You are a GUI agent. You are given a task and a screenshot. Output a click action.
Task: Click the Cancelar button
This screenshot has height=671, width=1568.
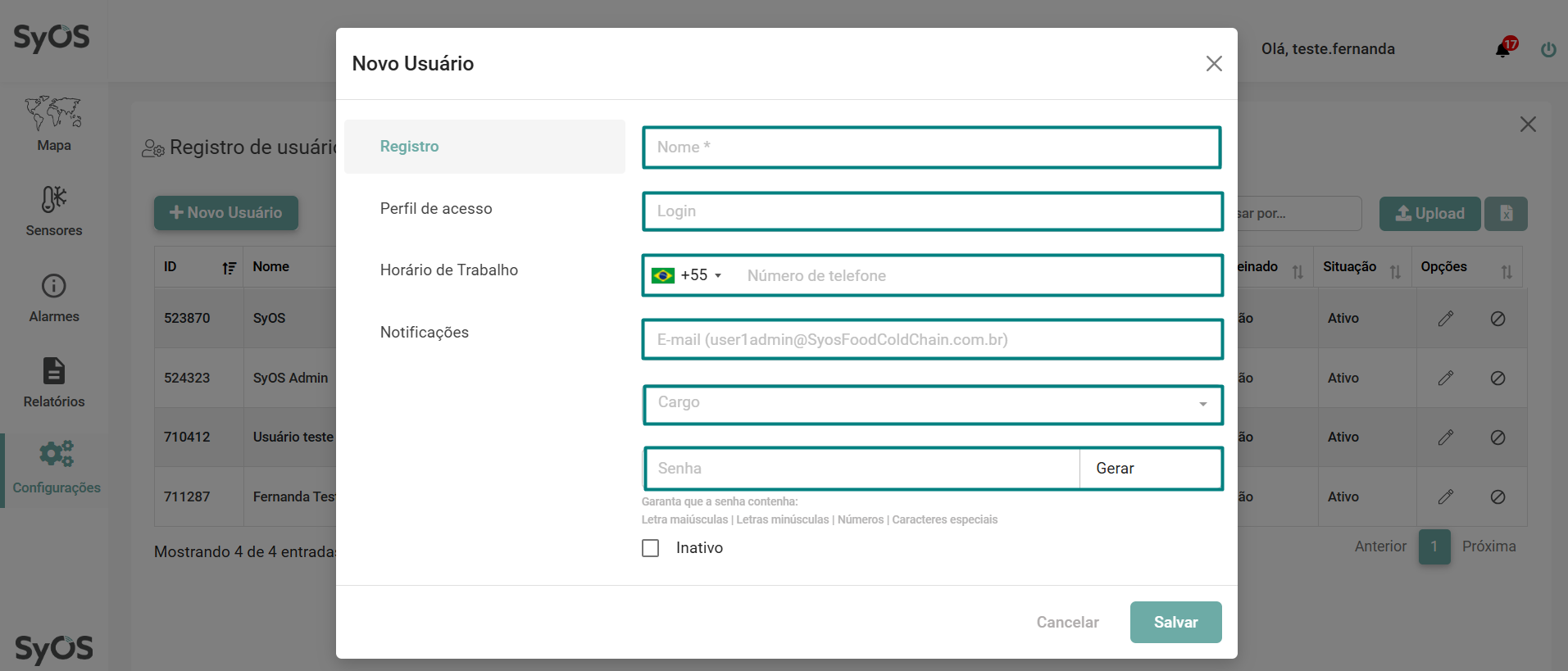(x=1067, y=623)
